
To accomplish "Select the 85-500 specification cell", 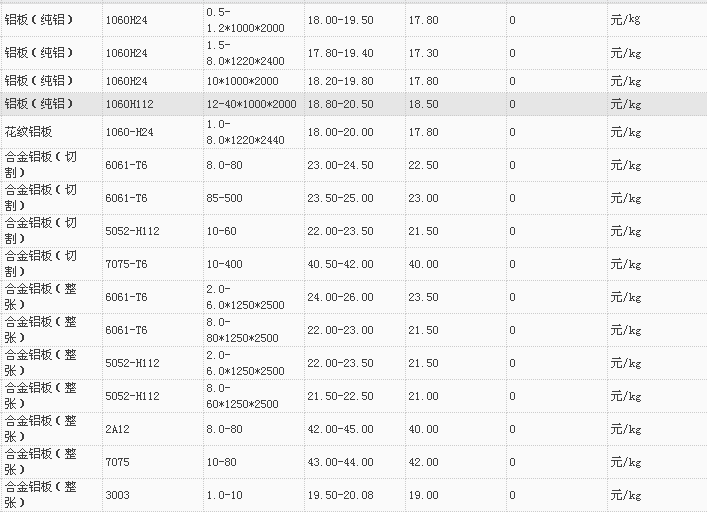I will pyautogui.click(x=223, y=198).
